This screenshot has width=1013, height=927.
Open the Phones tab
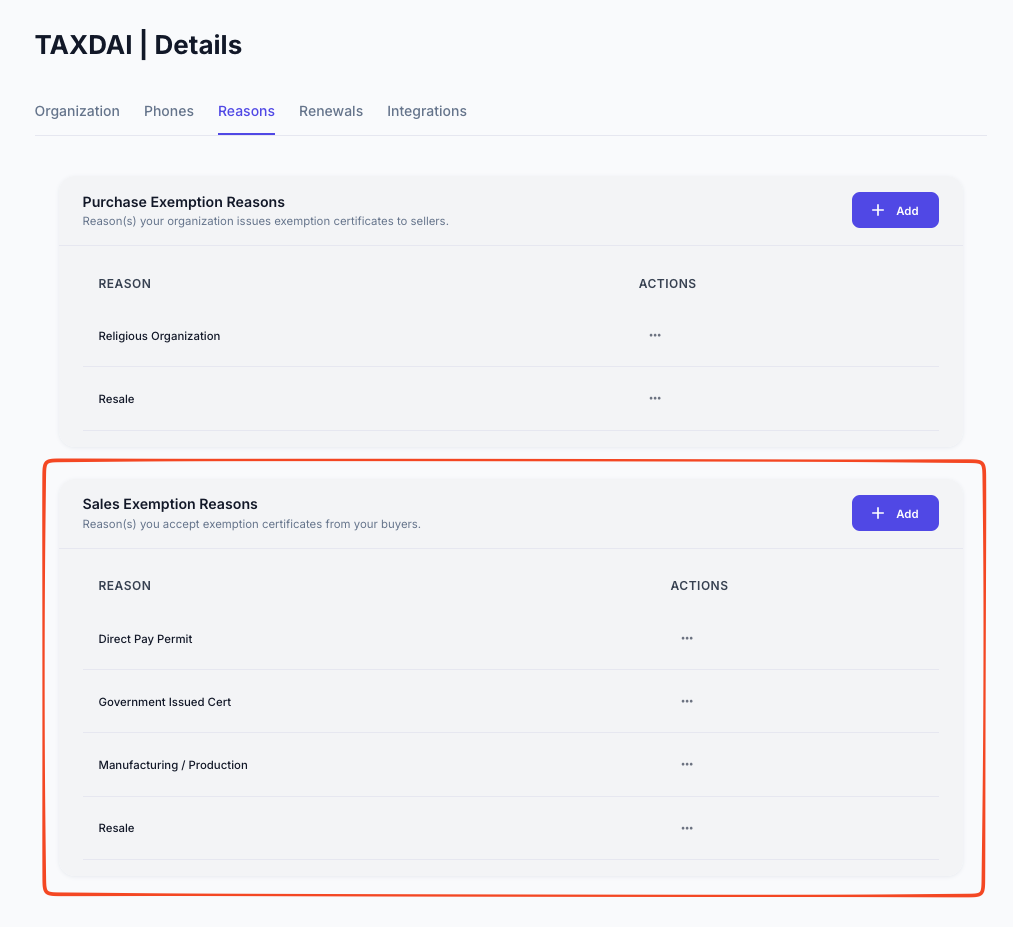pos(169,111)
